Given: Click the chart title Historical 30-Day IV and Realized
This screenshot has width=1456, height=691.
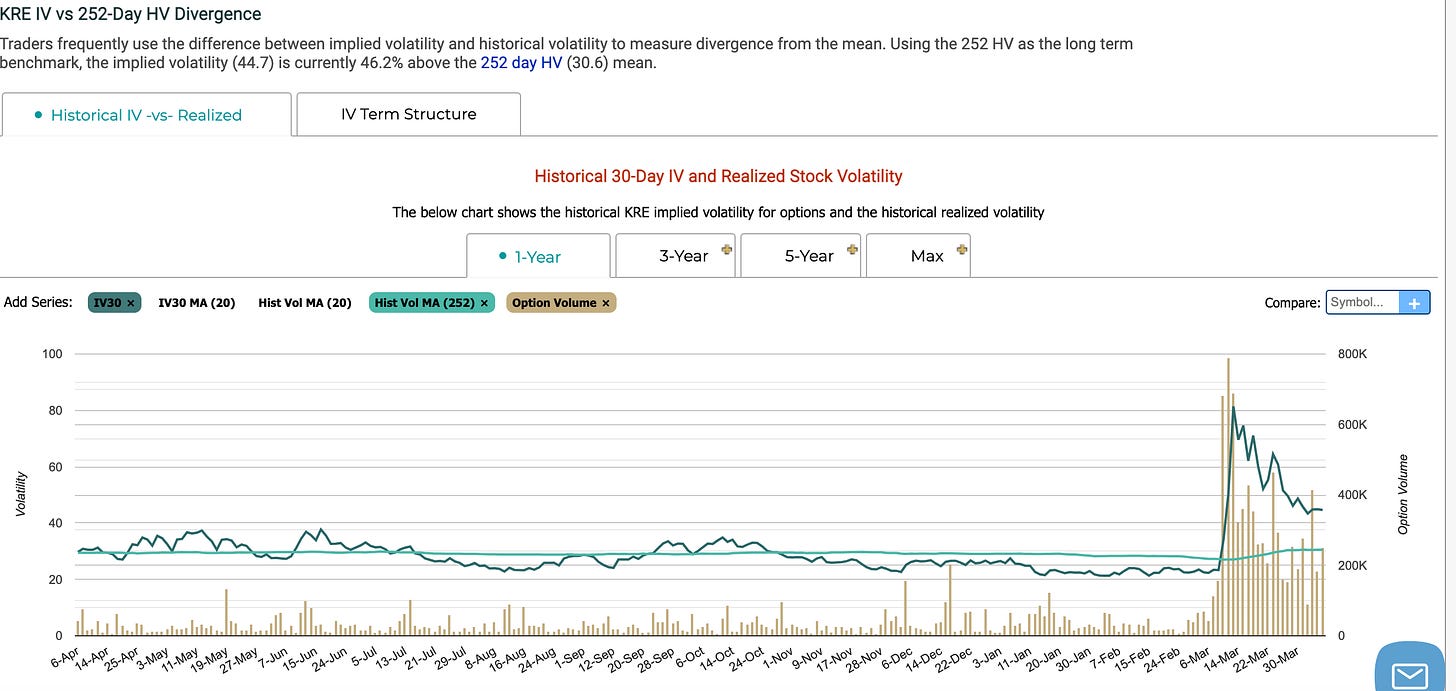Looking at the screenshot, I should (718, 176).
